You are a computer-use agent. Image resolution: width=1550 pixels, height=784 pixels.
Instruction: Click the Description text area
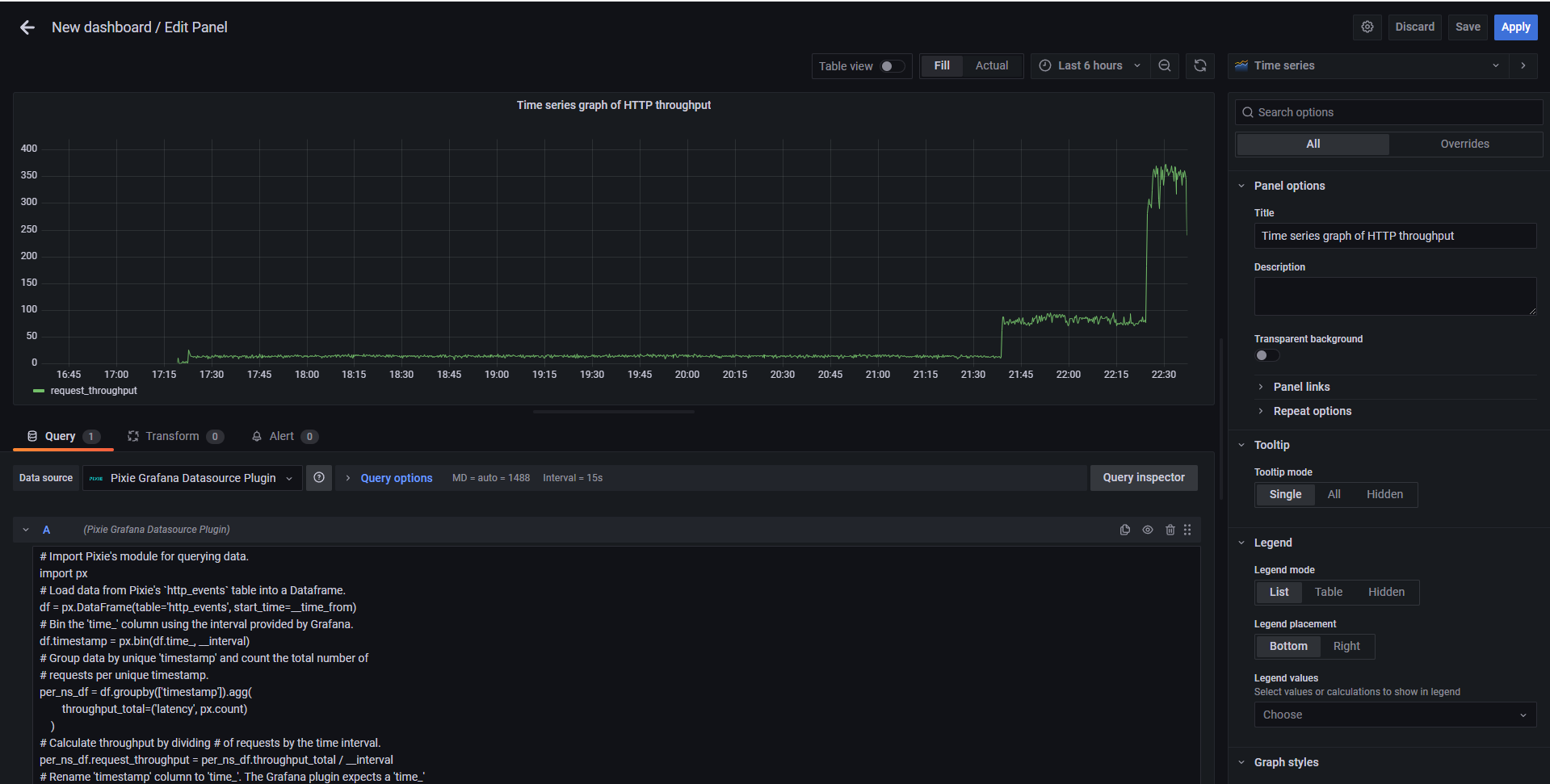(x=1395, y=296)
